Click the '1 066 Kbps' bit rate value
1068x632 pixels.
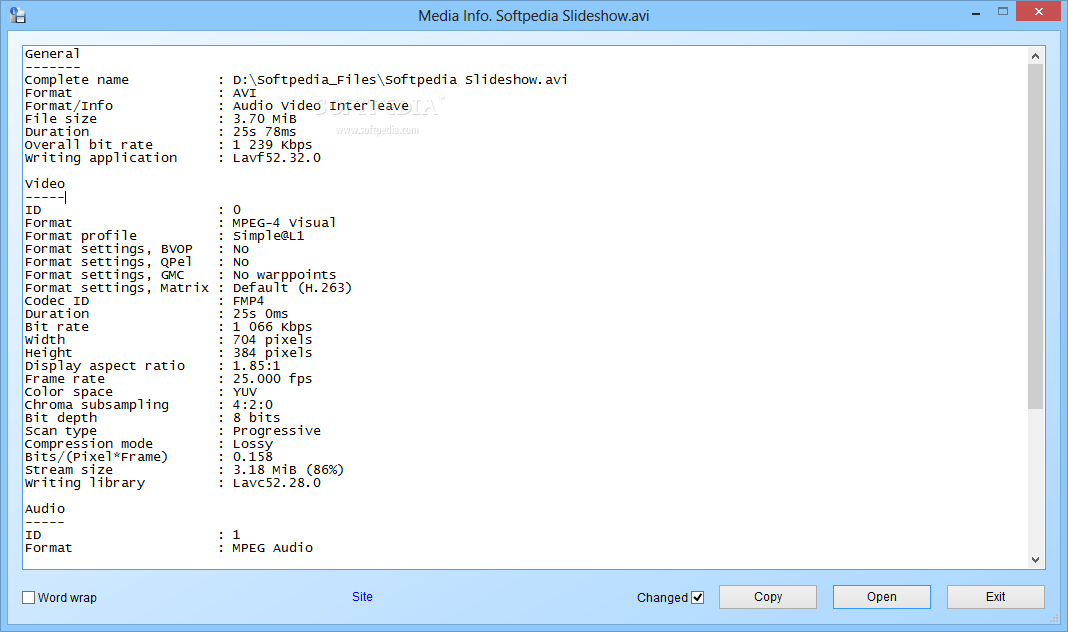click(x=272, y=327)
